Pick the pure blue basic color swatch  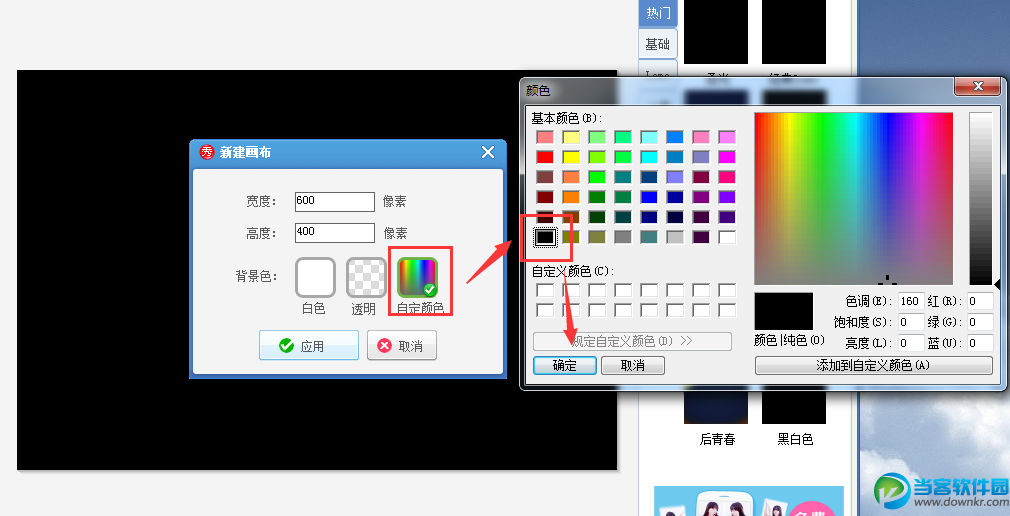point(649,196)
